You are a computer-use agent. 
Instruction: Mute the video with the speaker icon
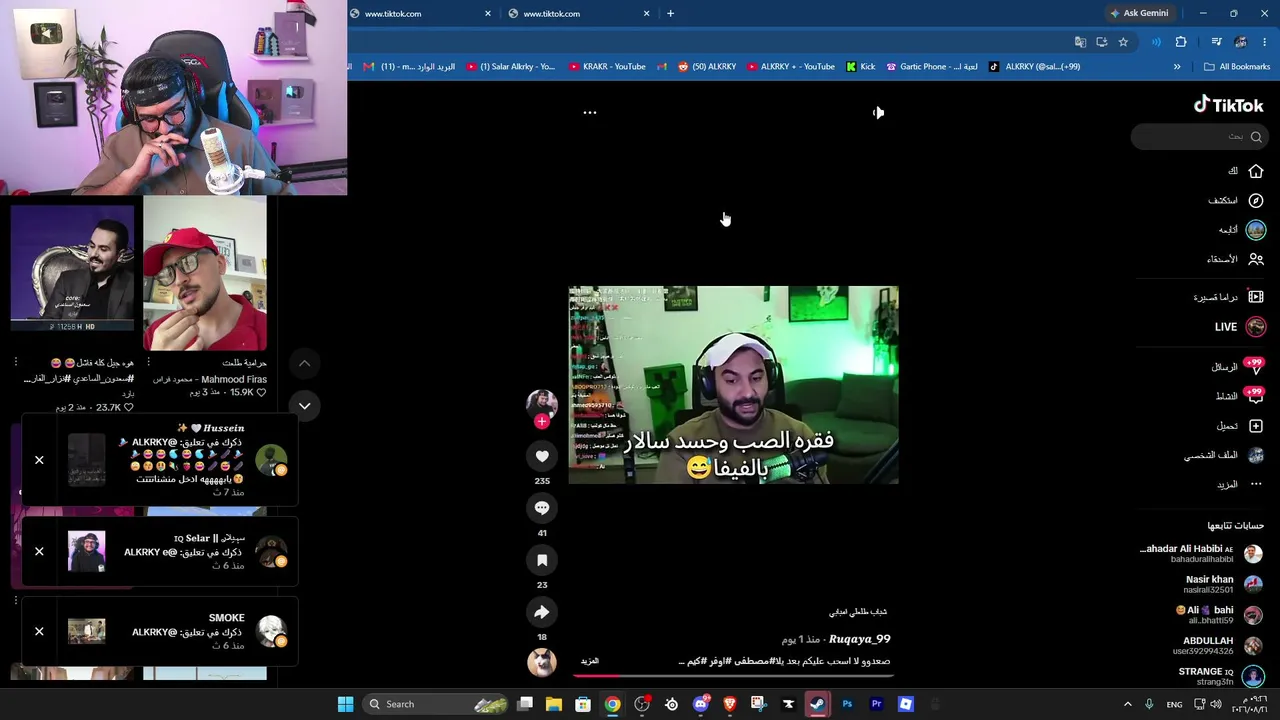(878, 112)
